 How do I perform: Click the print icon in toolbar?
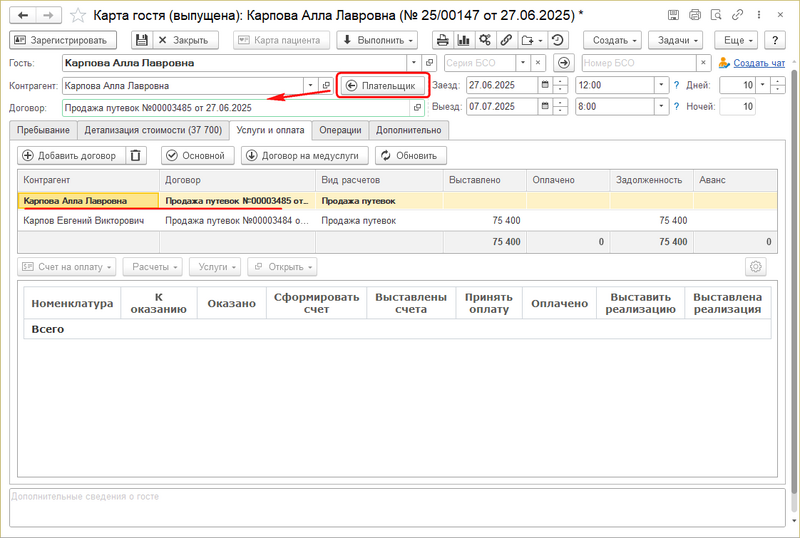point(442,40)
